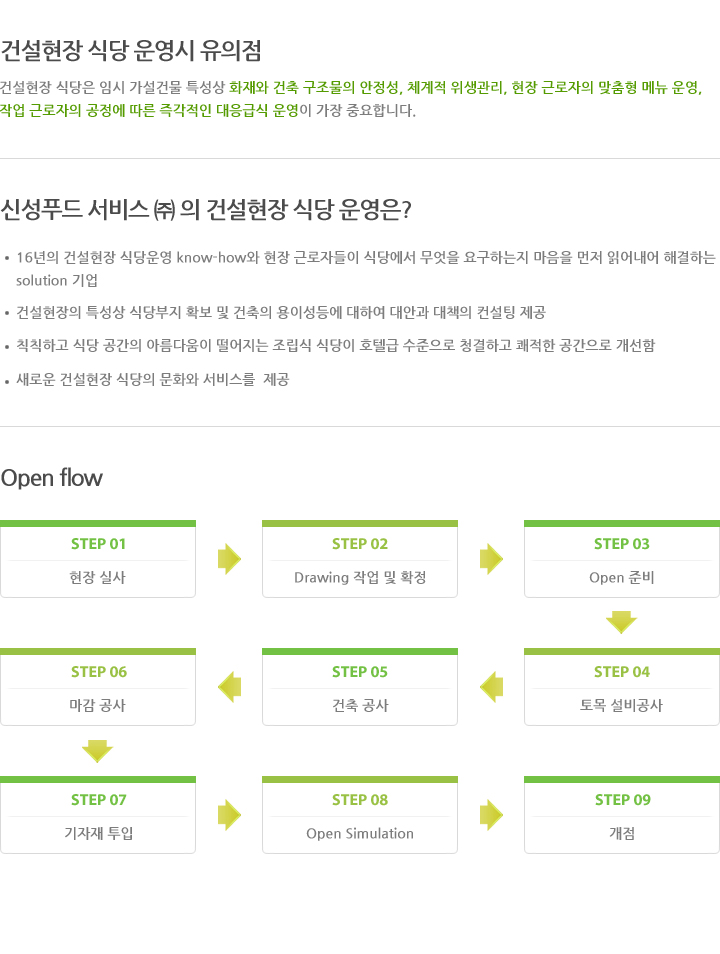Select the STEP 07 기자재 투입 box
720x954 pixels.
[x=98, y=816]
